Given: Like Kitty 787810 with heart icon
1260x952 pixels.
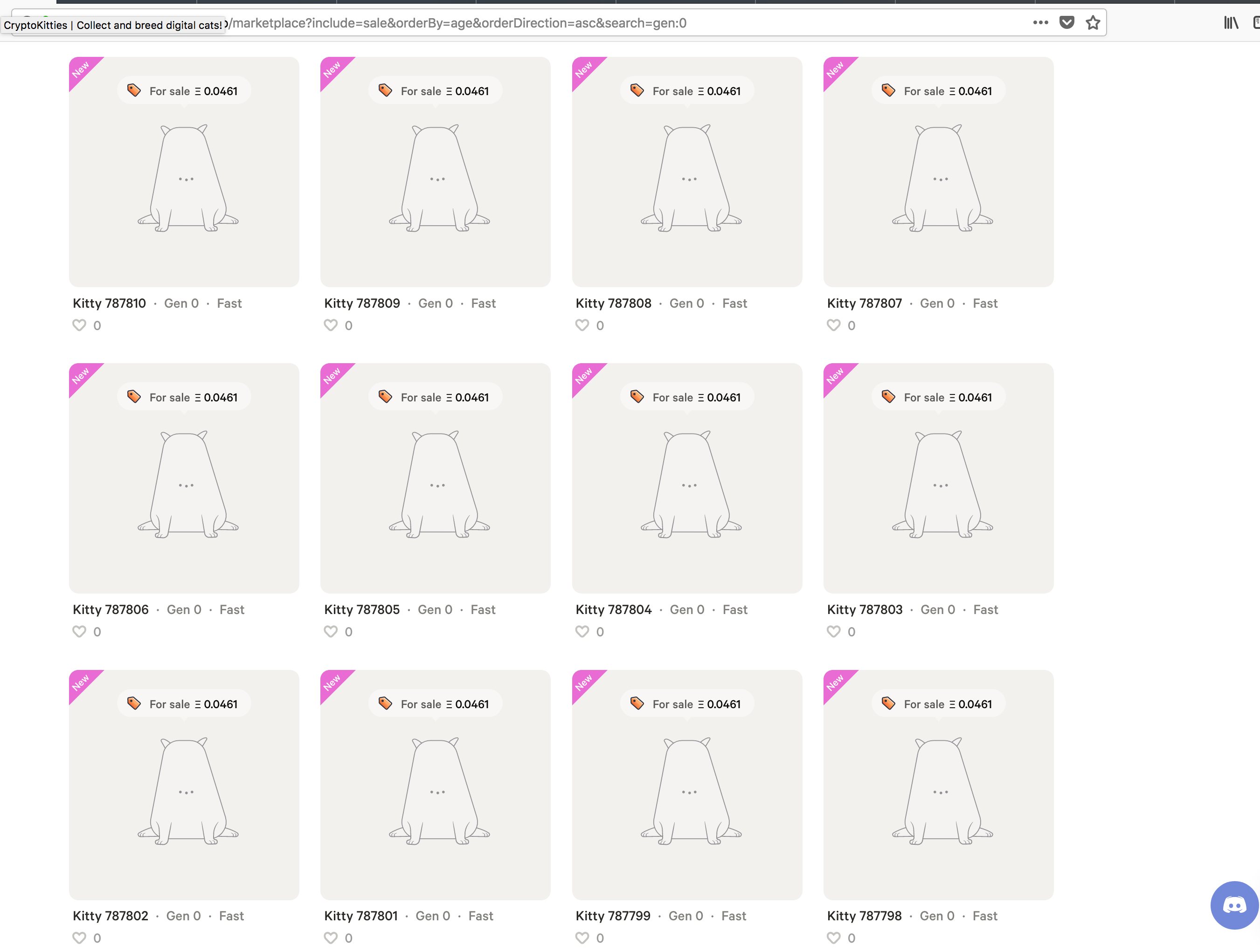Looking at the screenshot, I should click(79, 325).
